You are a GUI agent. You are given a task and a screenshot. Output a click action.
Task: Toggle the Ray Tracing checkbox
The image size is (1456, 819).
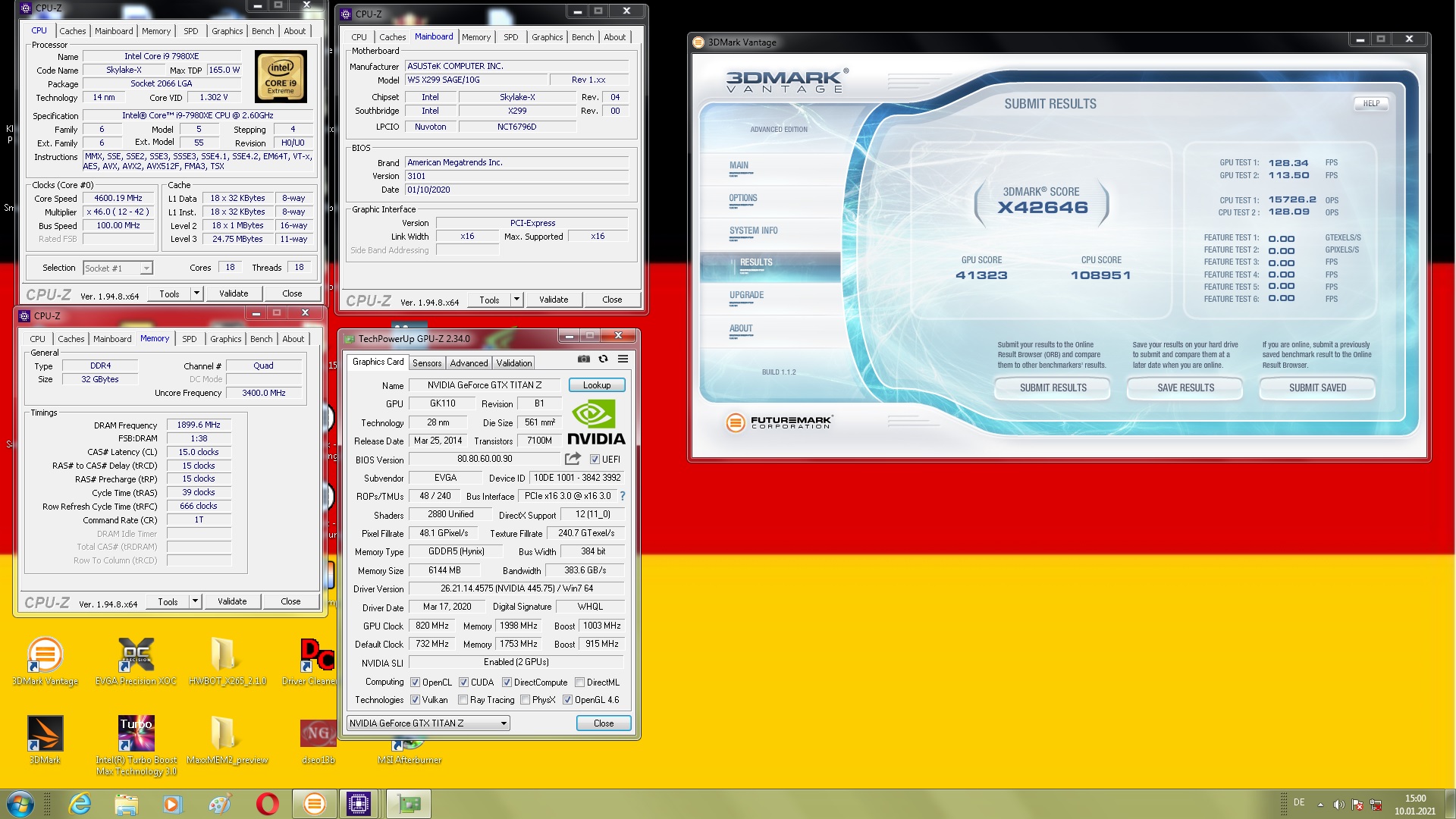coord(463,700)
